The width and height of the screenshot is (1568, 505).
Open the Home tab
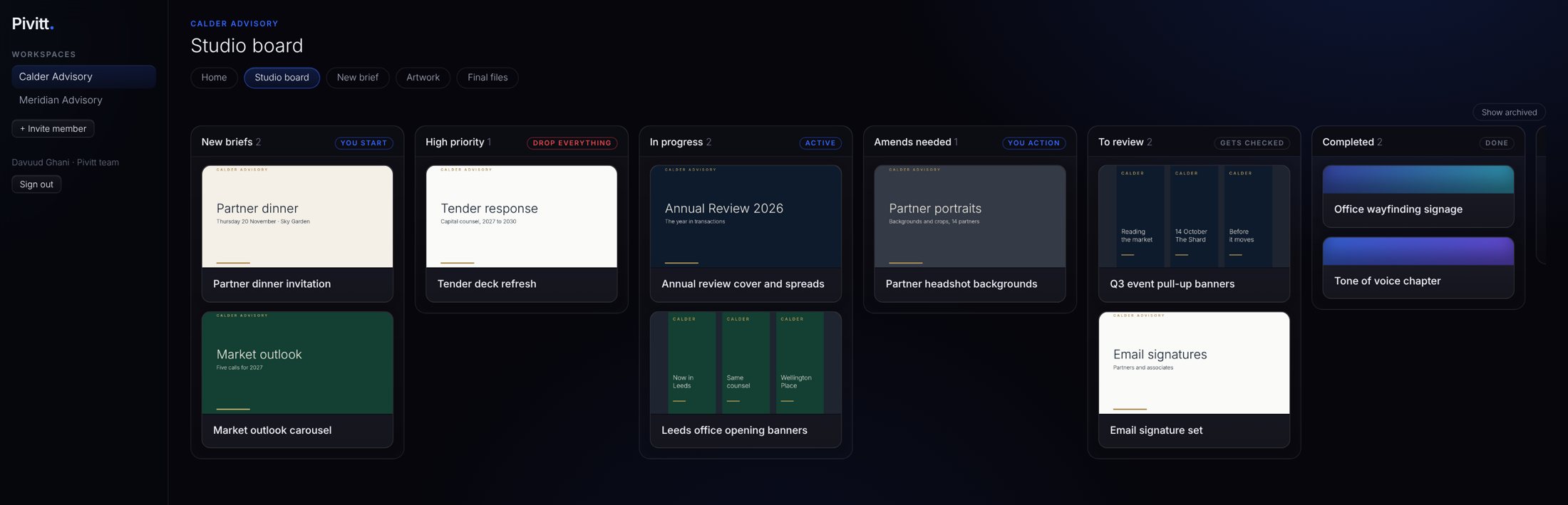pos(214,78)
